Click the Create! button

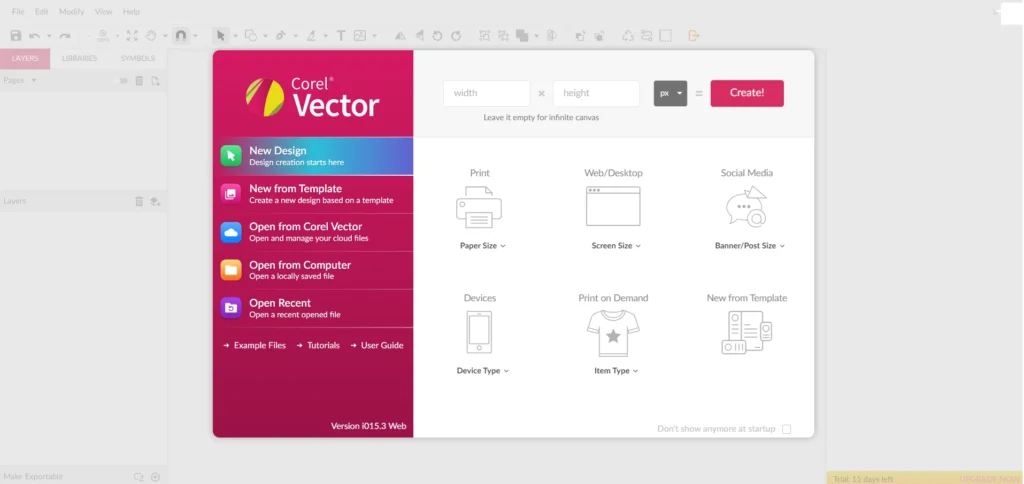747,93
